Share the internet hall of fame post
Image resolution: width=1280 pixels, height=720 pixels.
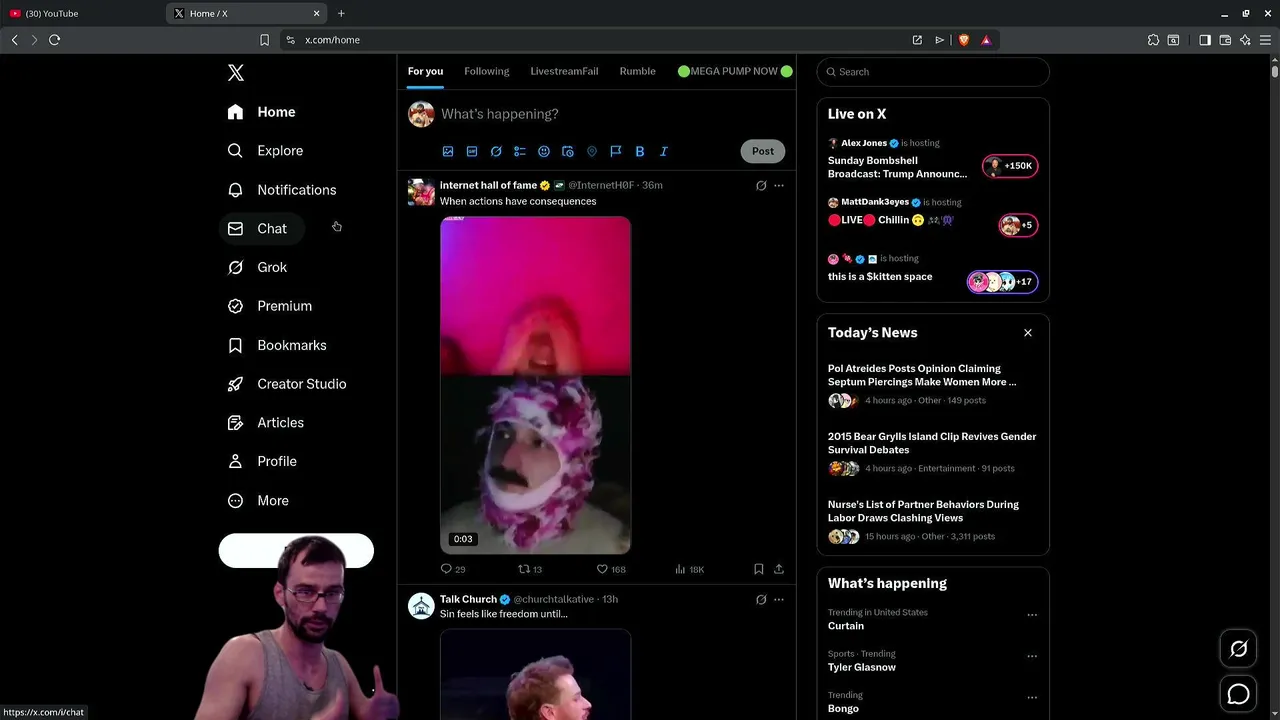(x=779, y=569)
